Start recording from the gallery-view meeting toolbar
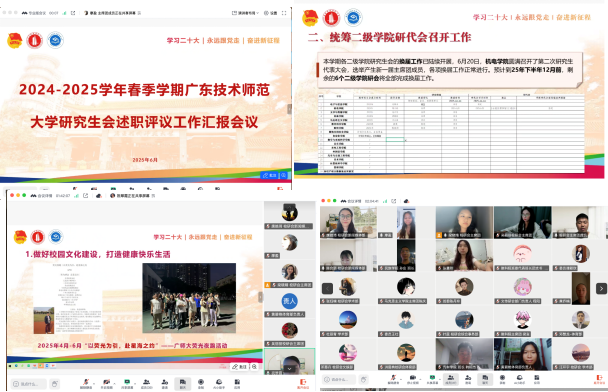 coord(502,378)
